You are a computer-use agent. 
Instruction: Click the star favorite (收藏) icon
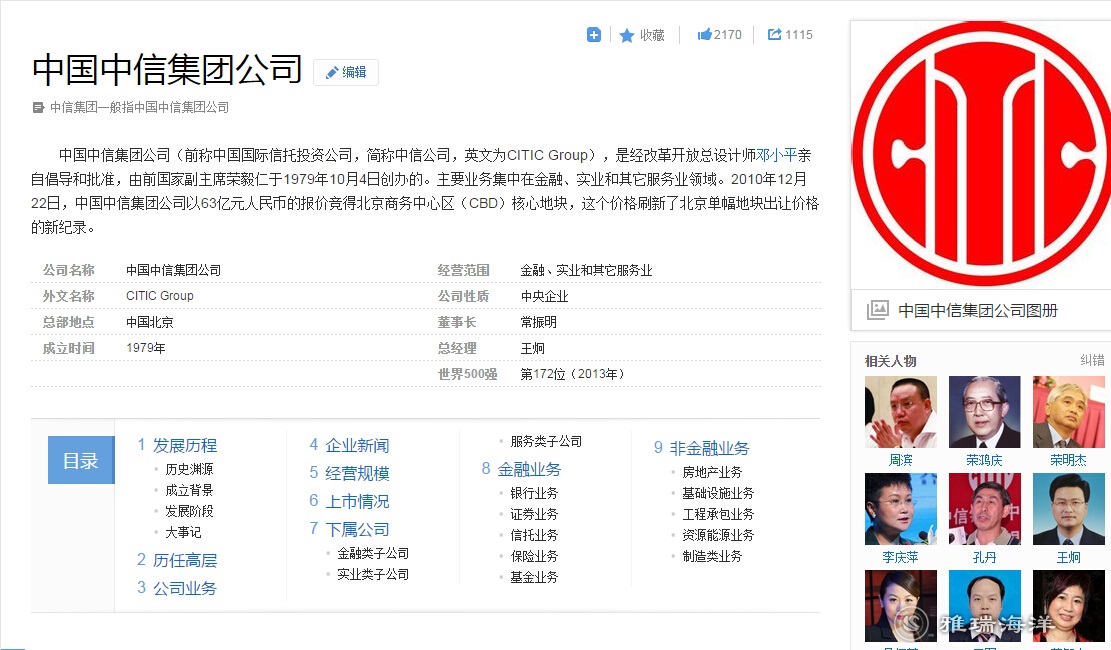[627, 35]
